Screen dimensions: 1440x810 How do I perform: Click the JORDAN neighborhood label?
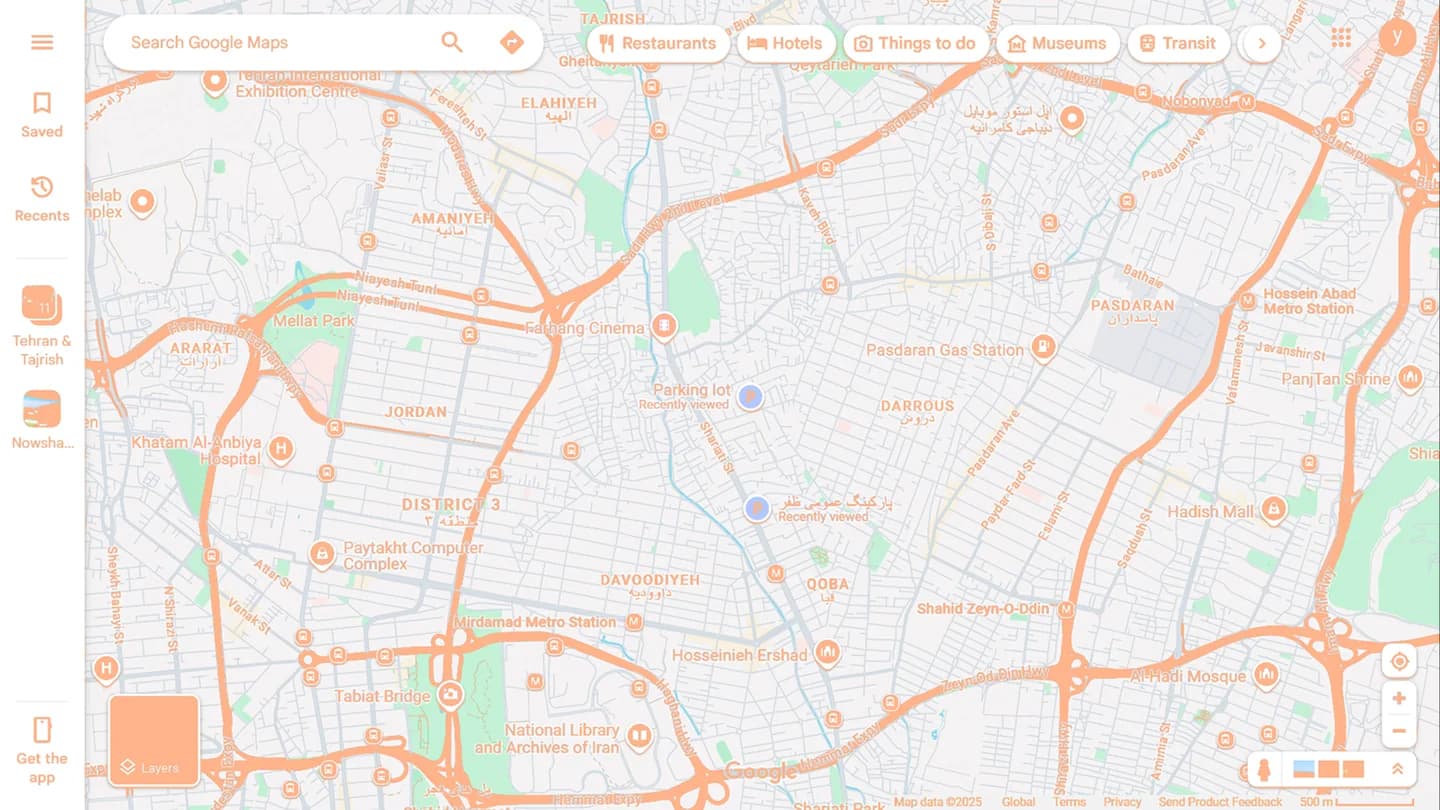click(x=416, y=412)
